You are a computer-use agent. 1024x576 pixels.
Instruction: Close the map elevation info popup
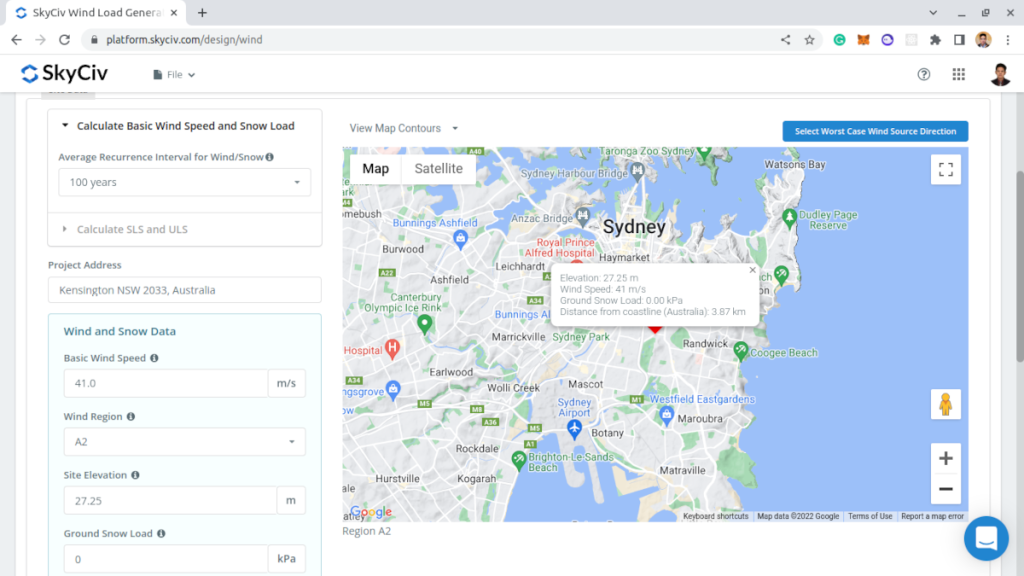(753, 270)
